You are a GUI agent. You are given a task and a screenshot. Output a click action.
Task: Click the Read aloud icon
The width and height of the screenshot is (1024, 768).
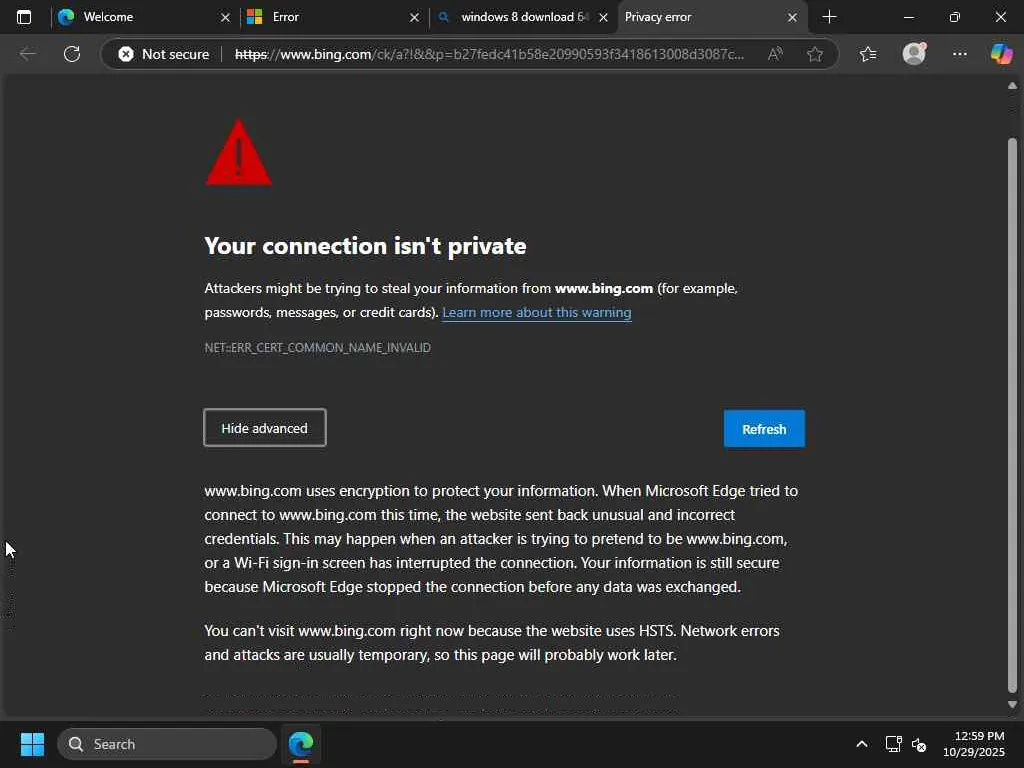point(775,54)
